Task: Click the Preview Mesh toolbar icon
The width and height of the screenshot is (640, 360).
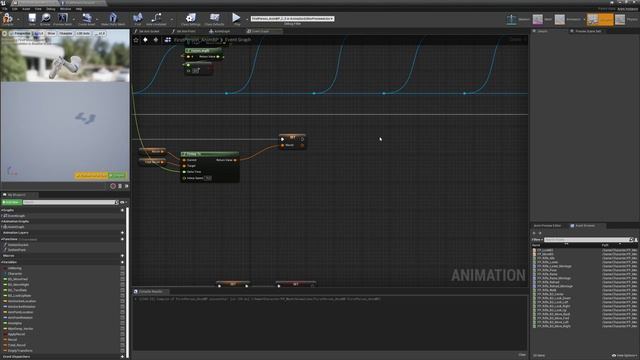Action: [x=62, y=18]
